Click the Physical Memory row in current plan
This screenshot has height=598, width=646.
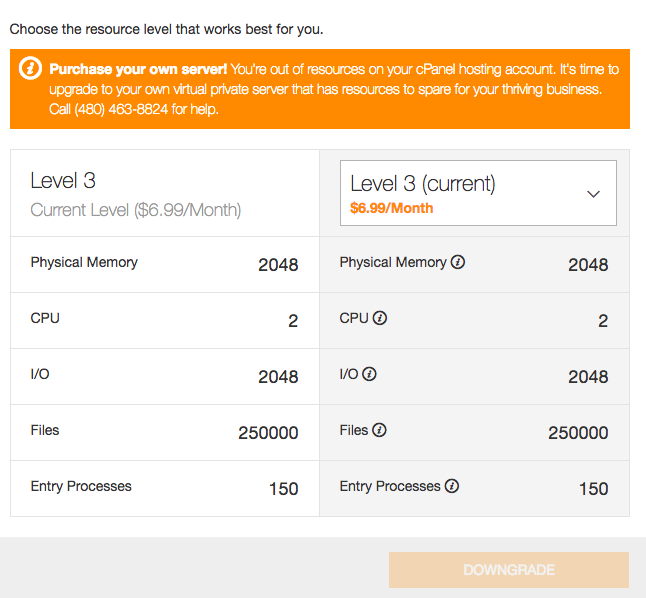pyautogui.click(x=164, y=264)
